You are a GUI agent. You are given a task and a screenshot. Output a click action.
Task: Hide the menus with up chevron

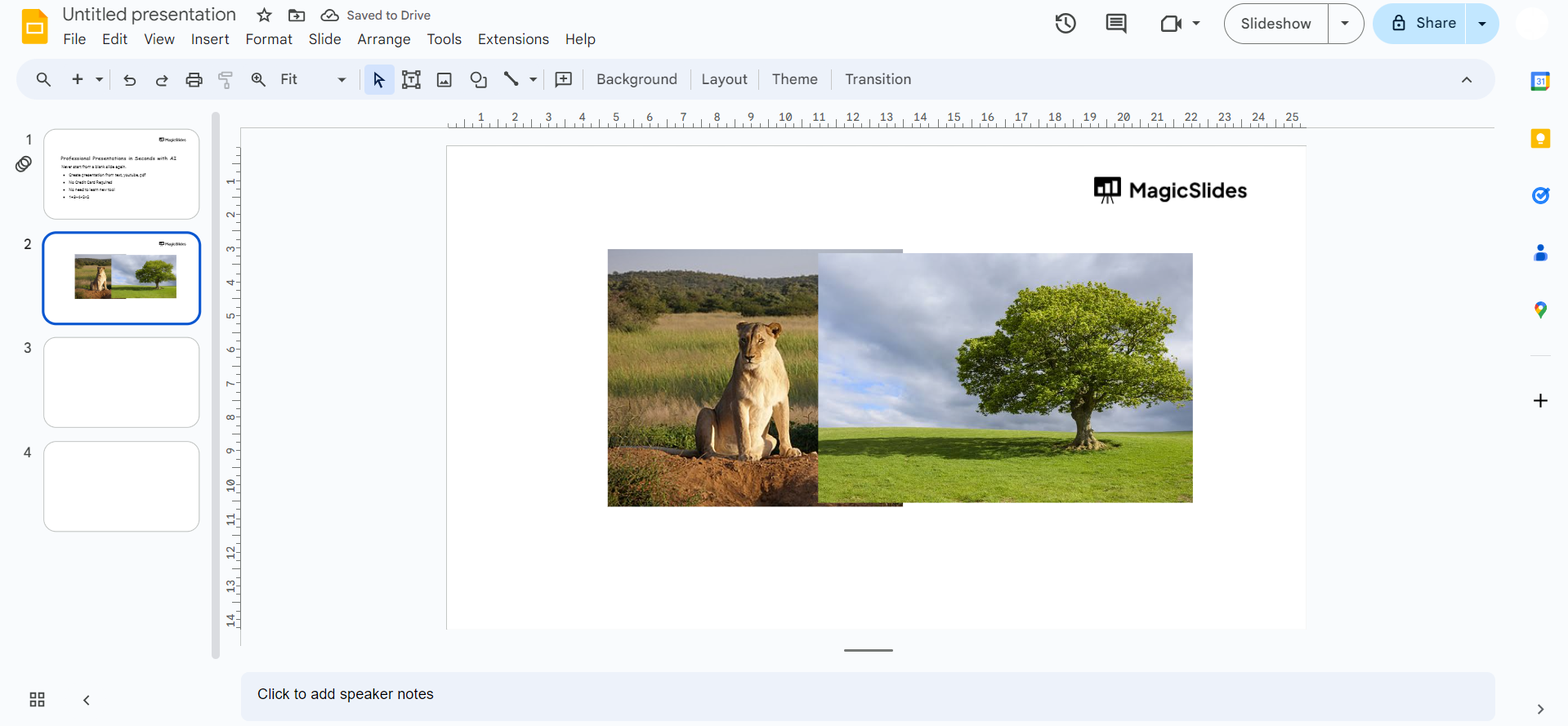(x=1467, y=79)
